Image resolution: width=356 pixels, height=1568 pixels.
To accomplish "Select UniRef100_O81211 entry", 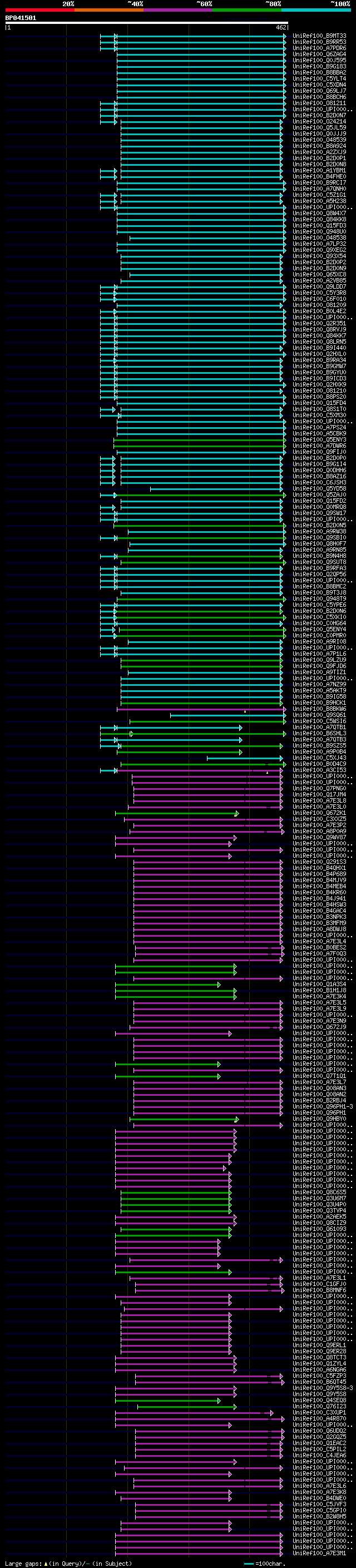I will (x=319, y=103).
